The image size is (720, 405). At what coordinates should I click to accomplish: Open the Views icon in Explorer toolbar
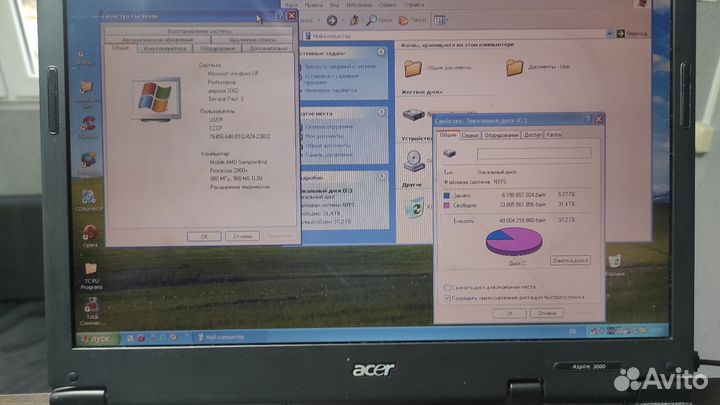click(440, 20)
